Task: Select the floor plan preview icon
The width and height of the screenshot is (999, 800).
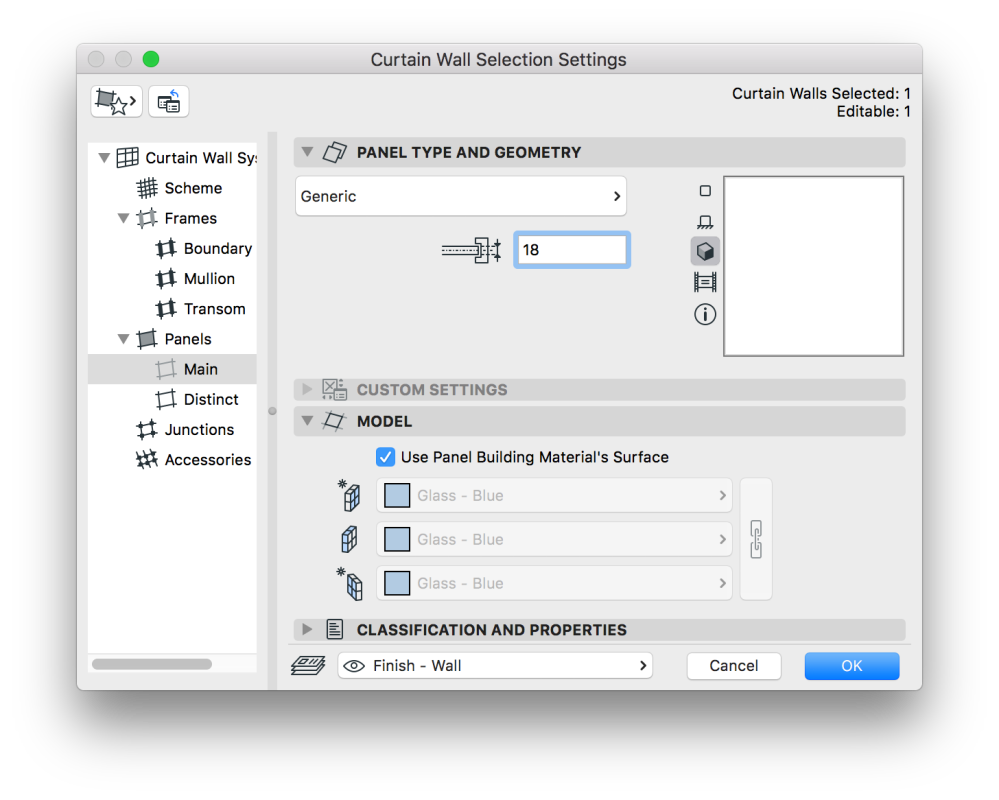Action: pos(705,221)
